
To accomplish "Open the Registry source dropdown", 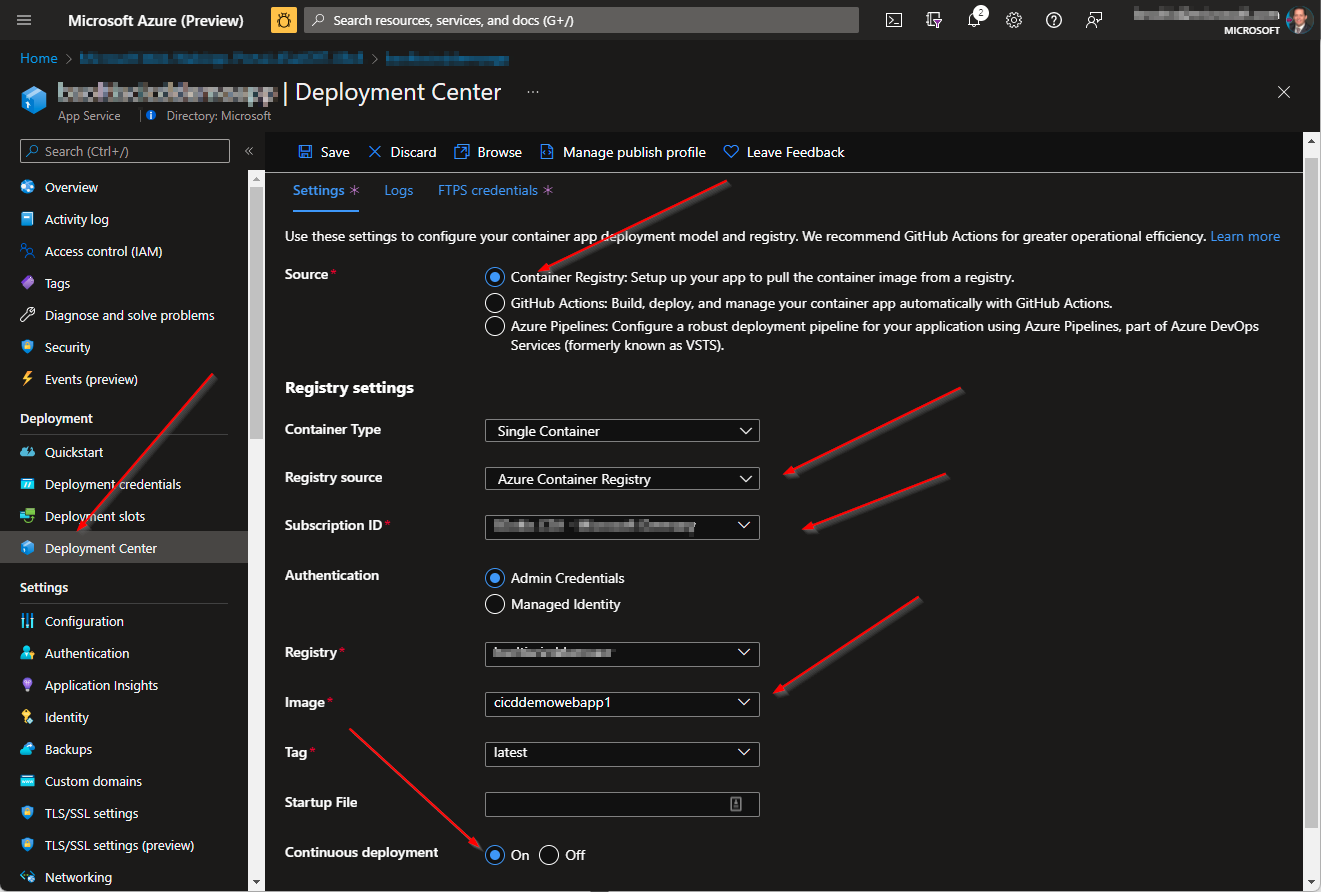I will (x=621, y=479).
